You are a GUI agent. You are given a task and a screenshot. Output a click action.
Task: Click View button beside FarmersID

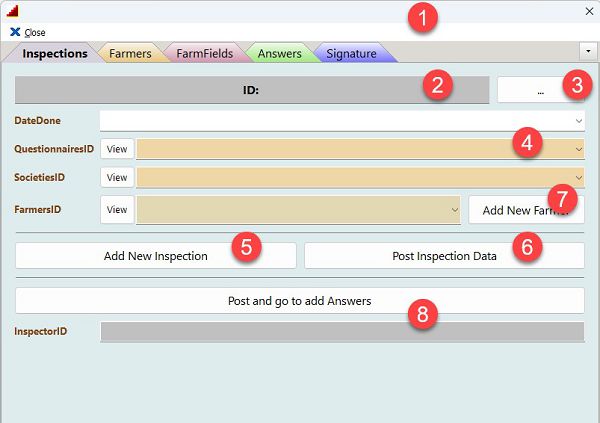(x=117, y=210)
